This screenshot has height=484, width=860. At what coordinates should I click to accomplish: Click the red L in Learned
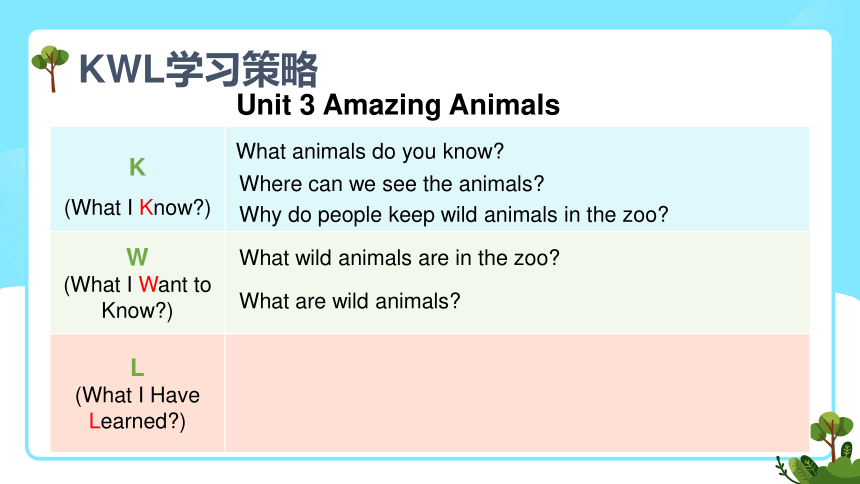tap(94, 421)
